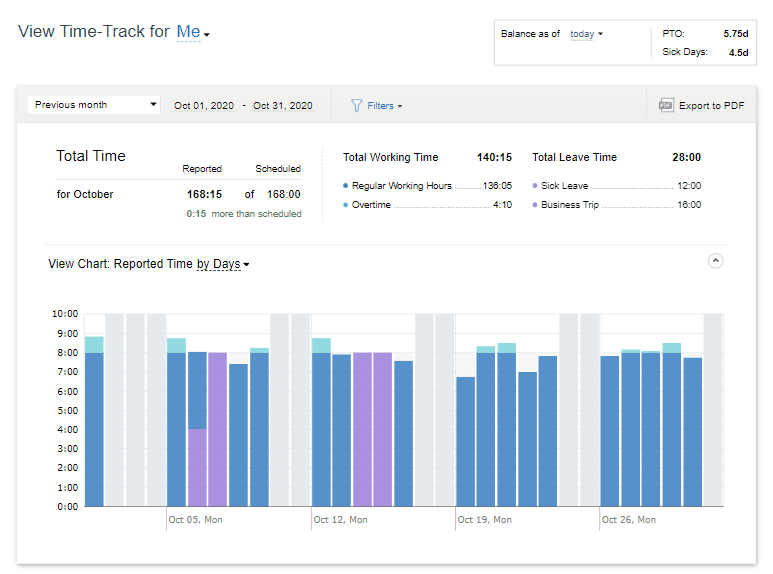Click '0:15 more than scheduled' text
Screen dimensions: 773x574
[244, 214]
